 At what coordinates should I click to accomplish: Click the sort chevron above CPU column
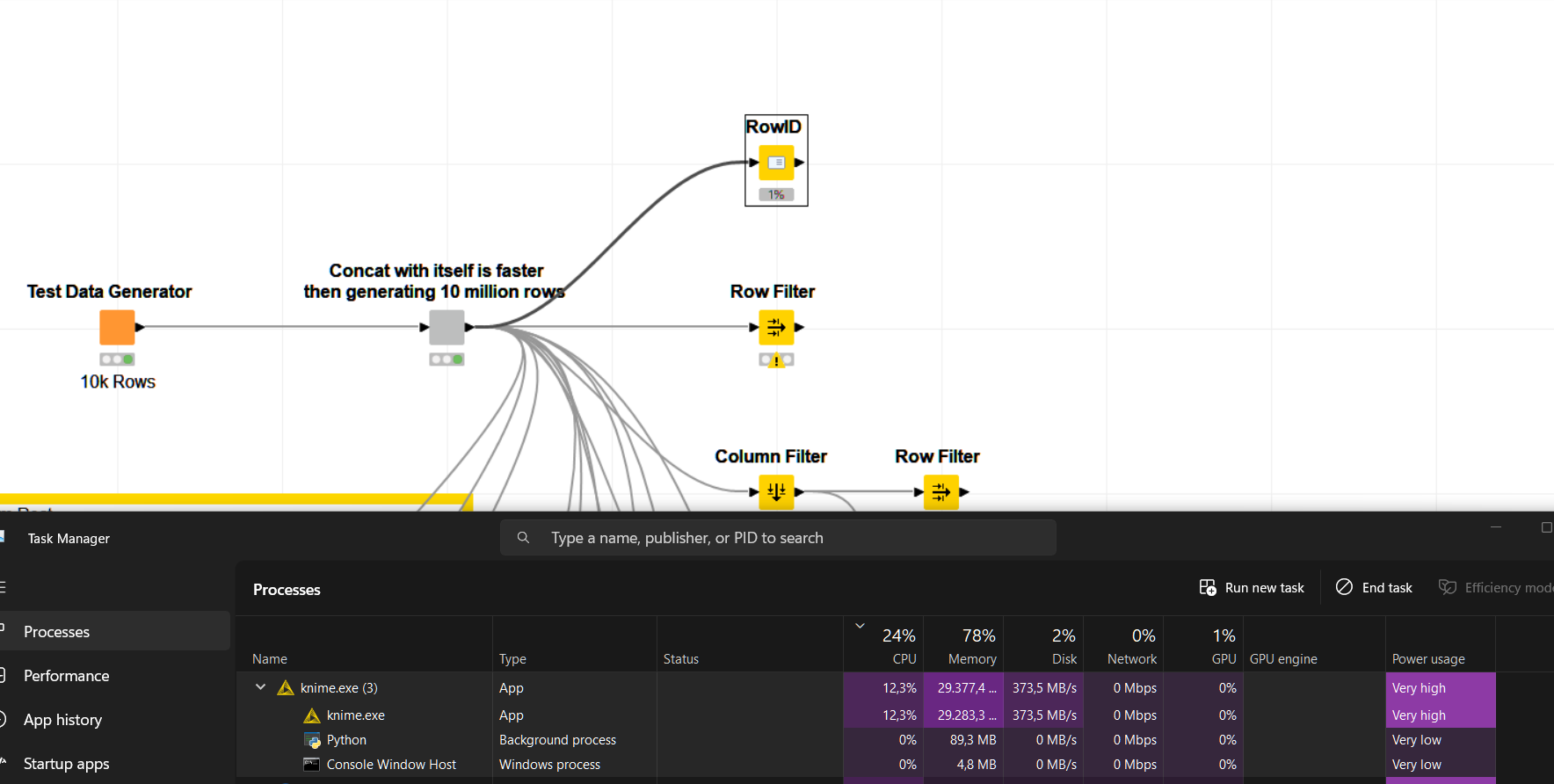(x=860, y=626)
